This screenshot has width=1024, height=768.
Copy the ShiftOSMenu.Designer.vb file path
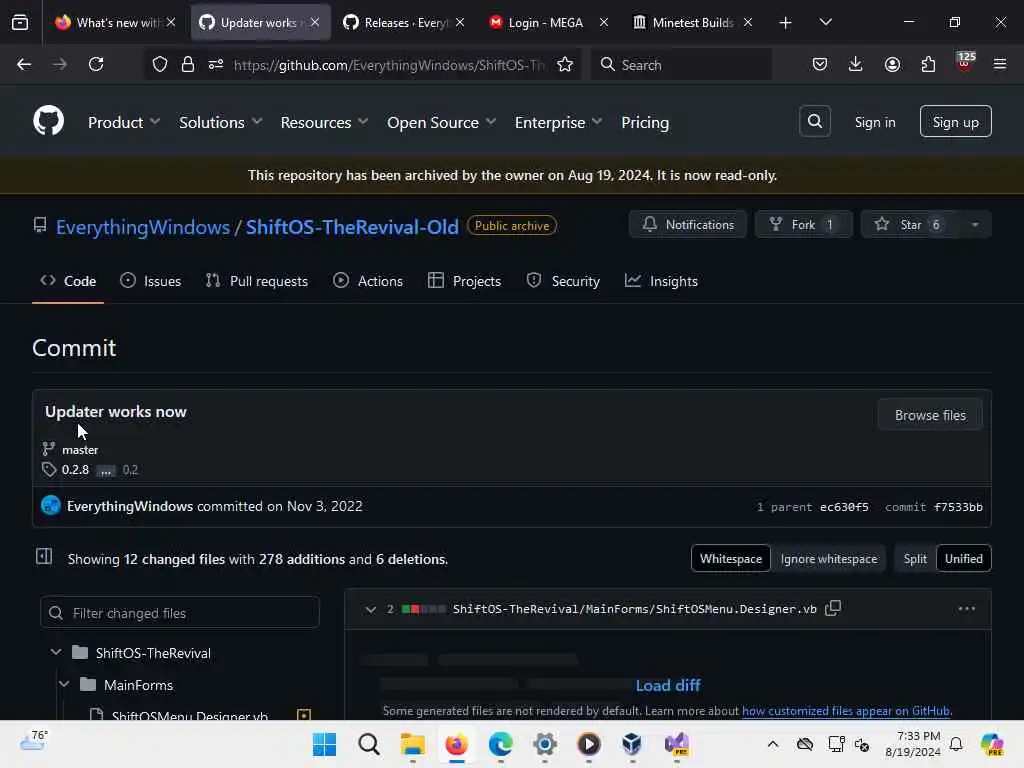point(833,608)
